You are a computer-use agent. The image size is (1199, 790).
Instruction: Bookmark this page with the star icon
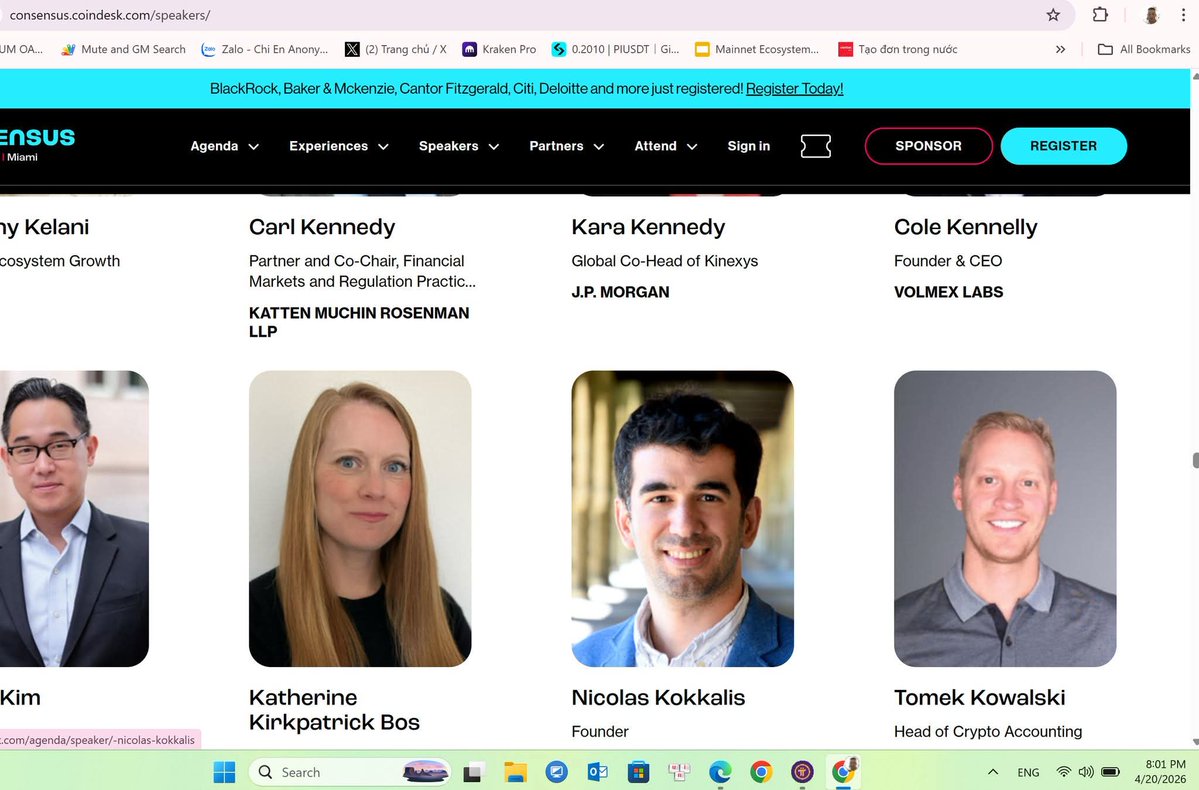1053,15
